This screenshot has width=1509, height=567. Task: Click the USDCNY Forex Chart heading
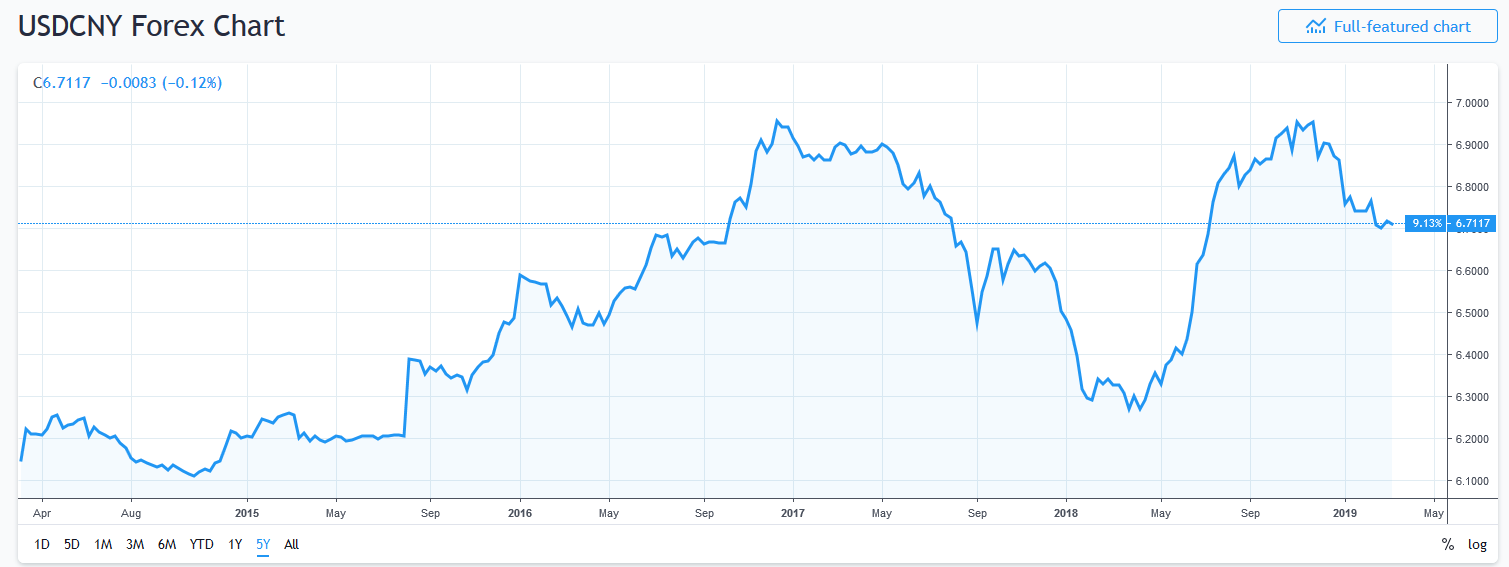click(x=152, y=26)
